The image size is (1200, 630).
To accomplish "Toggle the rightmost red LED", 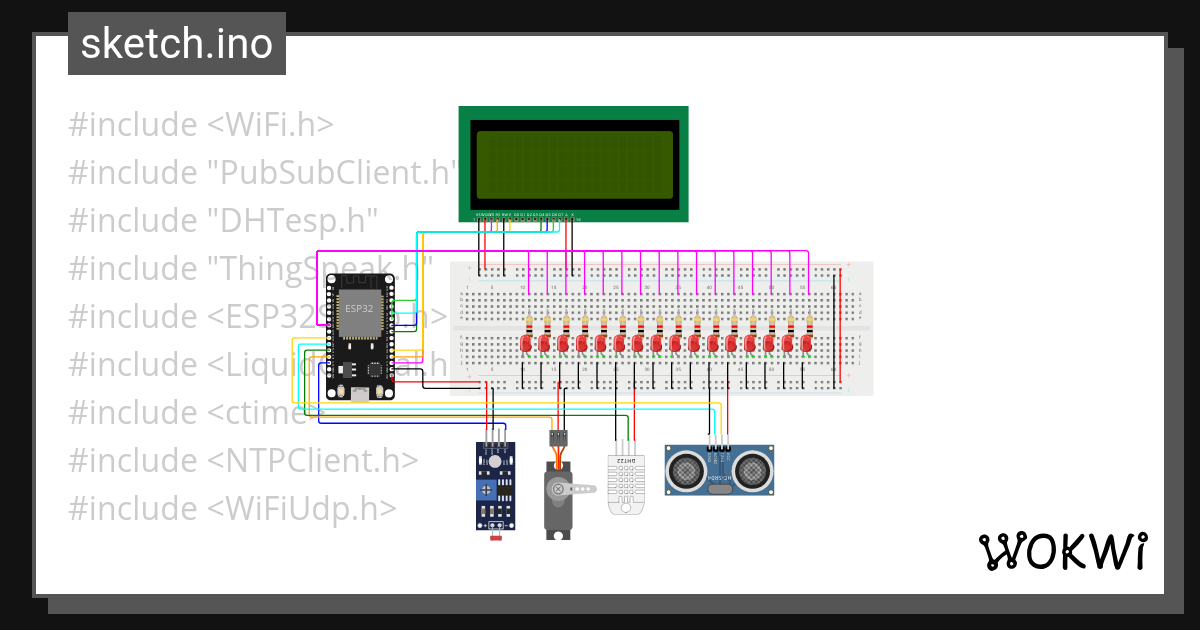I will click(x=806, y=343).
